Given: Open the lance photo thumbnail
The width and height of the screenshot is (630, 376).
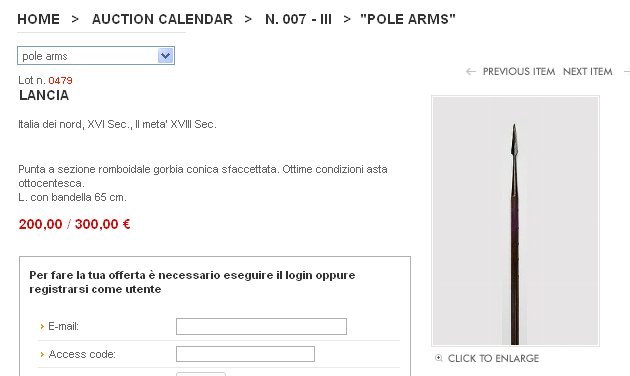Looking at the screenshot, I should tap(515, 221).
